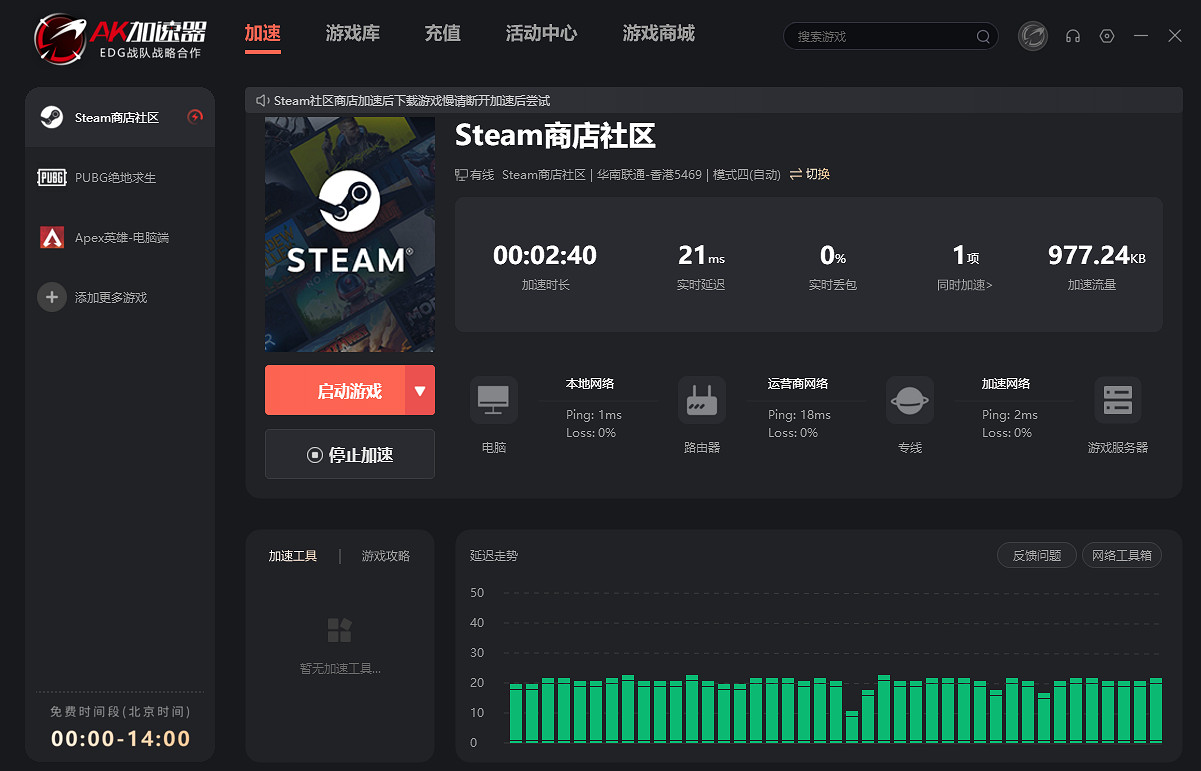
Task: Open the settings gear icon
Action: coord(1106,36)
